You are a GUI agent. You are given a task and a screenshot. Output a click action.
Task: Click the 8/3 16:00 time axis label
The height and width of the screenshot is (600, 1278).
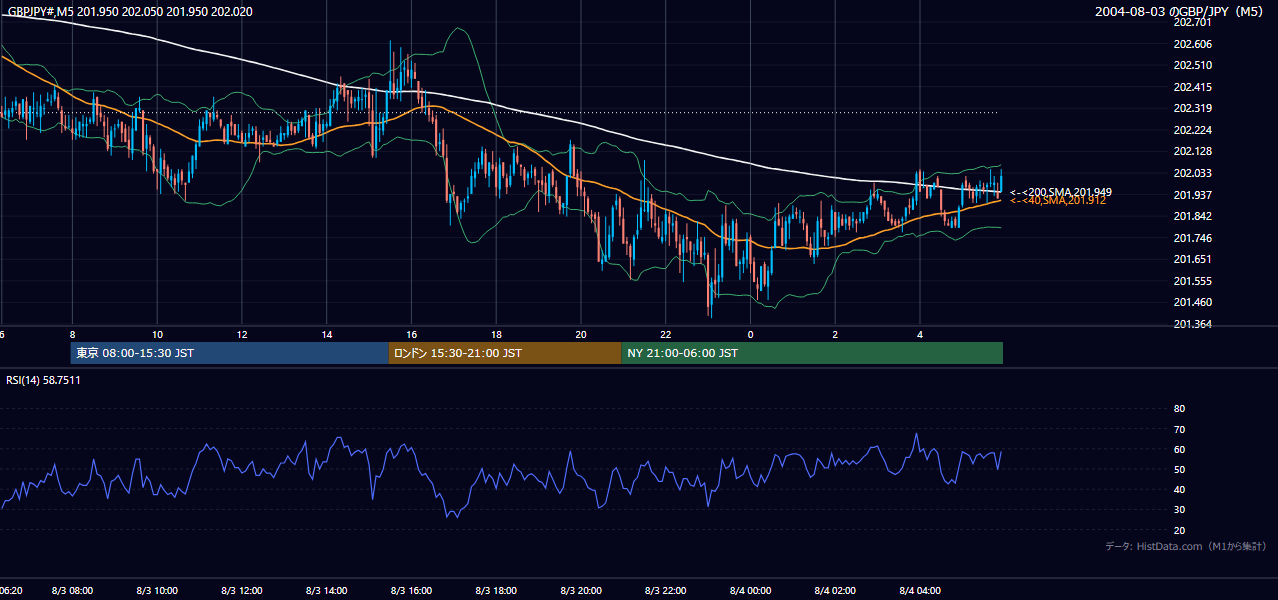412,591
